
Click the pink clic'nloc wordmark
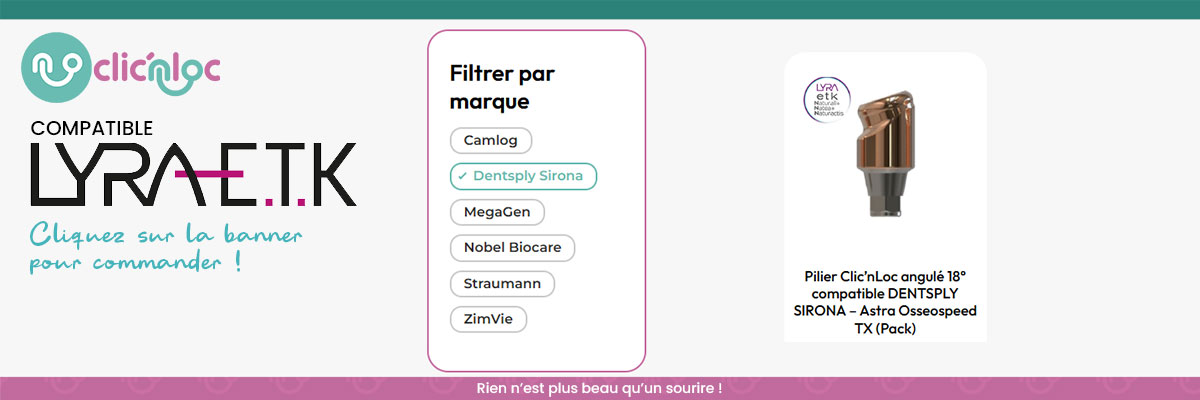[157, 69]
